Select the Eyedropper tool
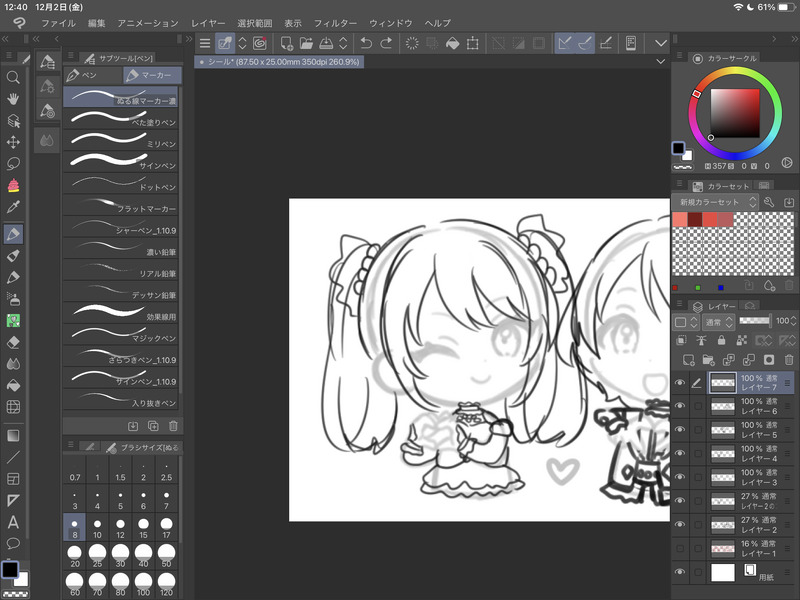Screen dimensions: 800x600 pyautogui.click(x=13, y=207)
